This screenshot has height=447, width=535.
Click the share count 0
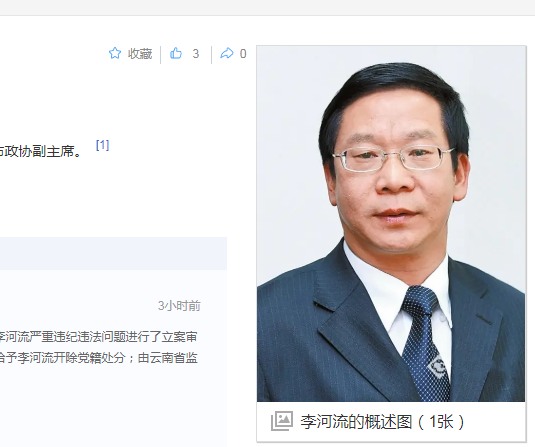coord(243,54)
